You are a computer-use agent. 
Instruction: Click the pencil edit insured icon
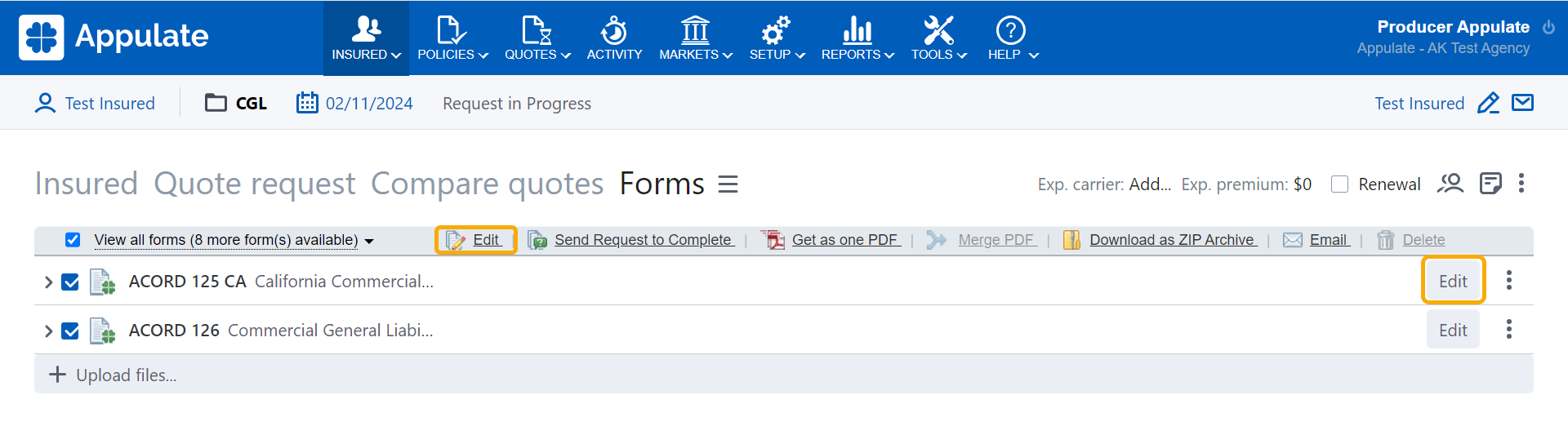[1488, 104]
